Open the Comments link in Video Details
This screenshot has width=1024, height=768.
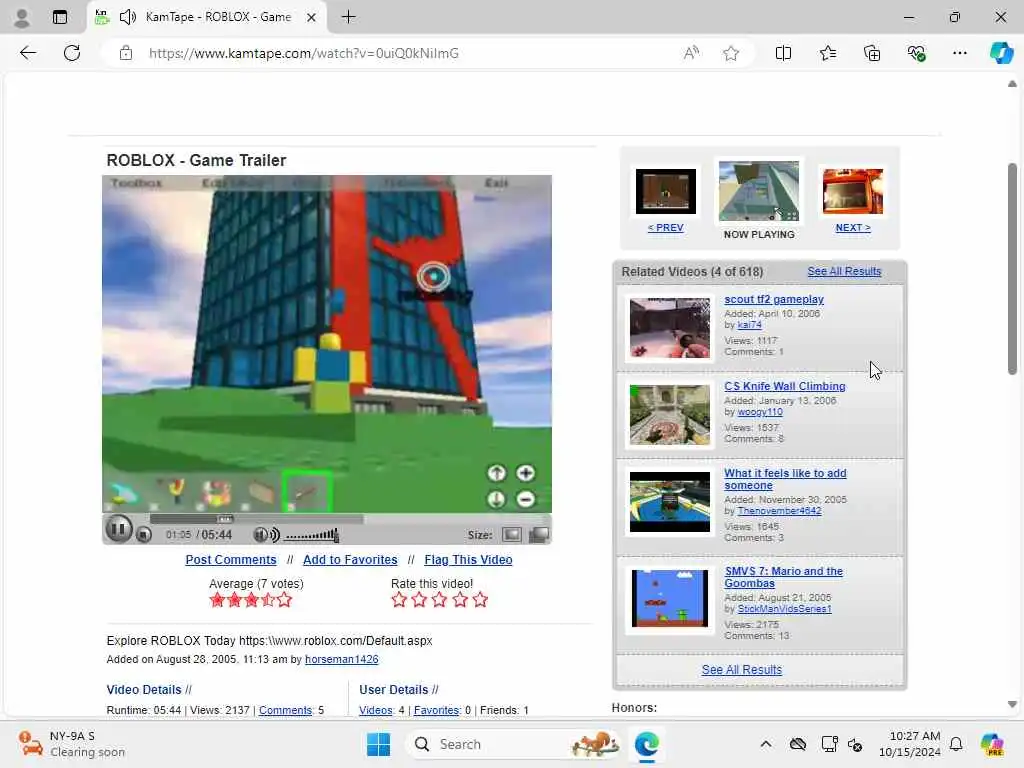click(x=285, y=711)
